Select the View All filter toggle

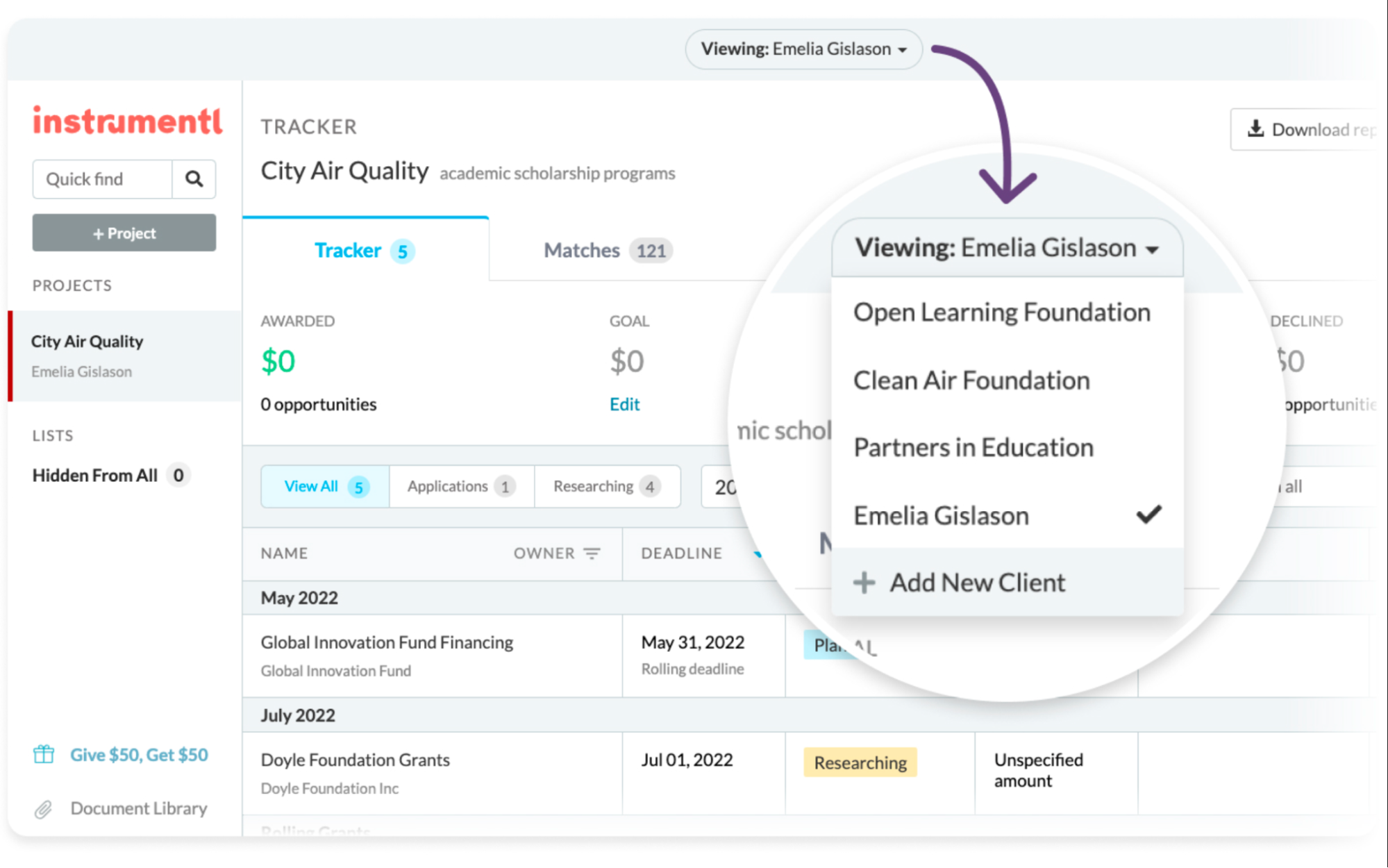point(325,487)
